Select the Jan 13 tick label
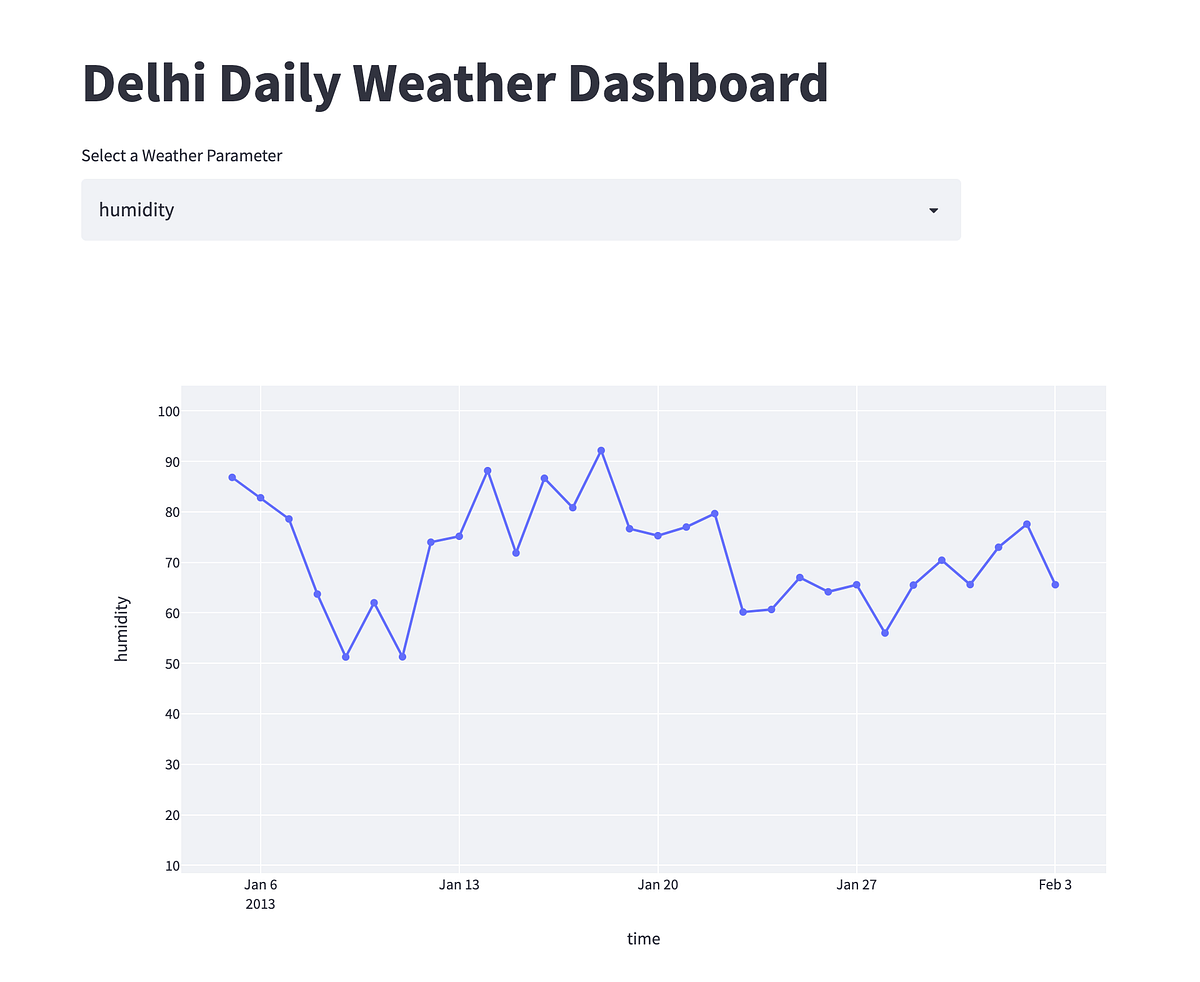1200x982 pixels. (x=460, y=884)
